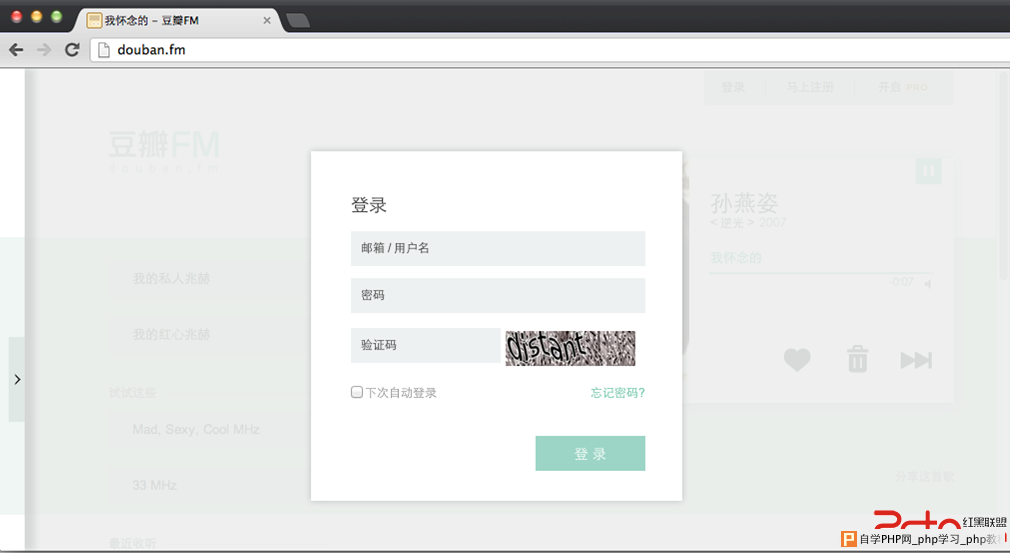This screenshot has width=1010, height=553.
Task: Select the Mad, Sexy, Cool MHz channel
Action: [x=196, y=429]
